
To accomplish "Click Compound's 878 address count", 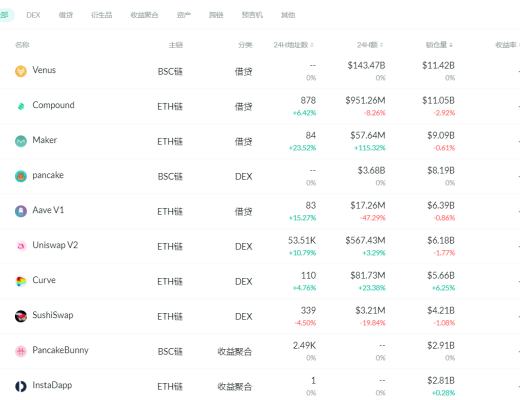I will [x=308, y=100].
